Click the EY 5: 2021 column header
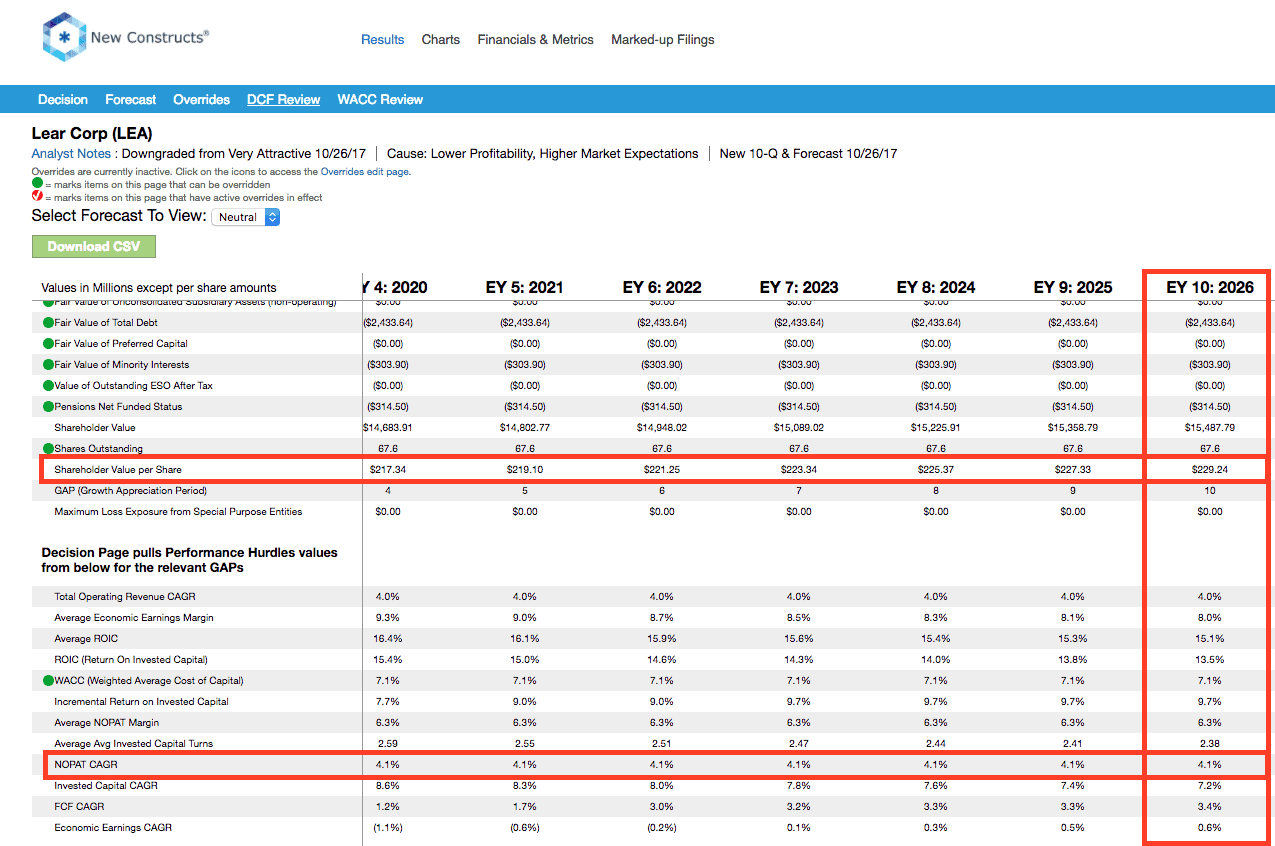Image resolution: width=1275 pixels, height=846 pixels. click(x=525, y=287)
